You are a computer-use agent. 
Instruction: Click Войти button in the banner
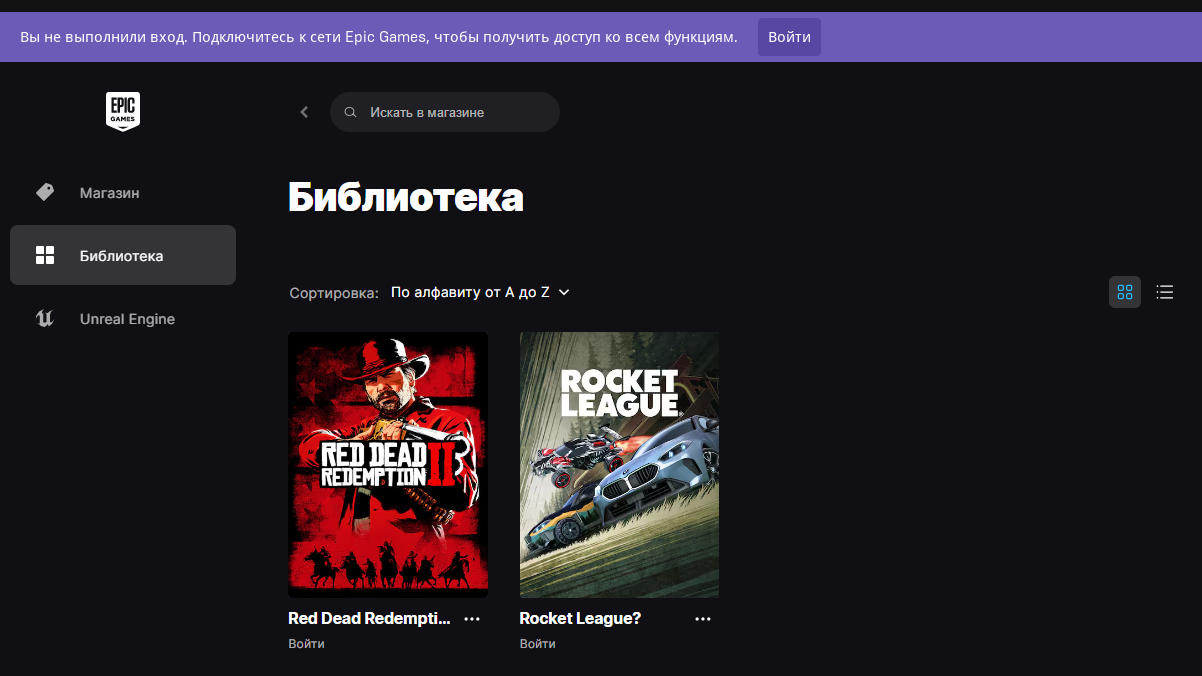coord(789,37)
